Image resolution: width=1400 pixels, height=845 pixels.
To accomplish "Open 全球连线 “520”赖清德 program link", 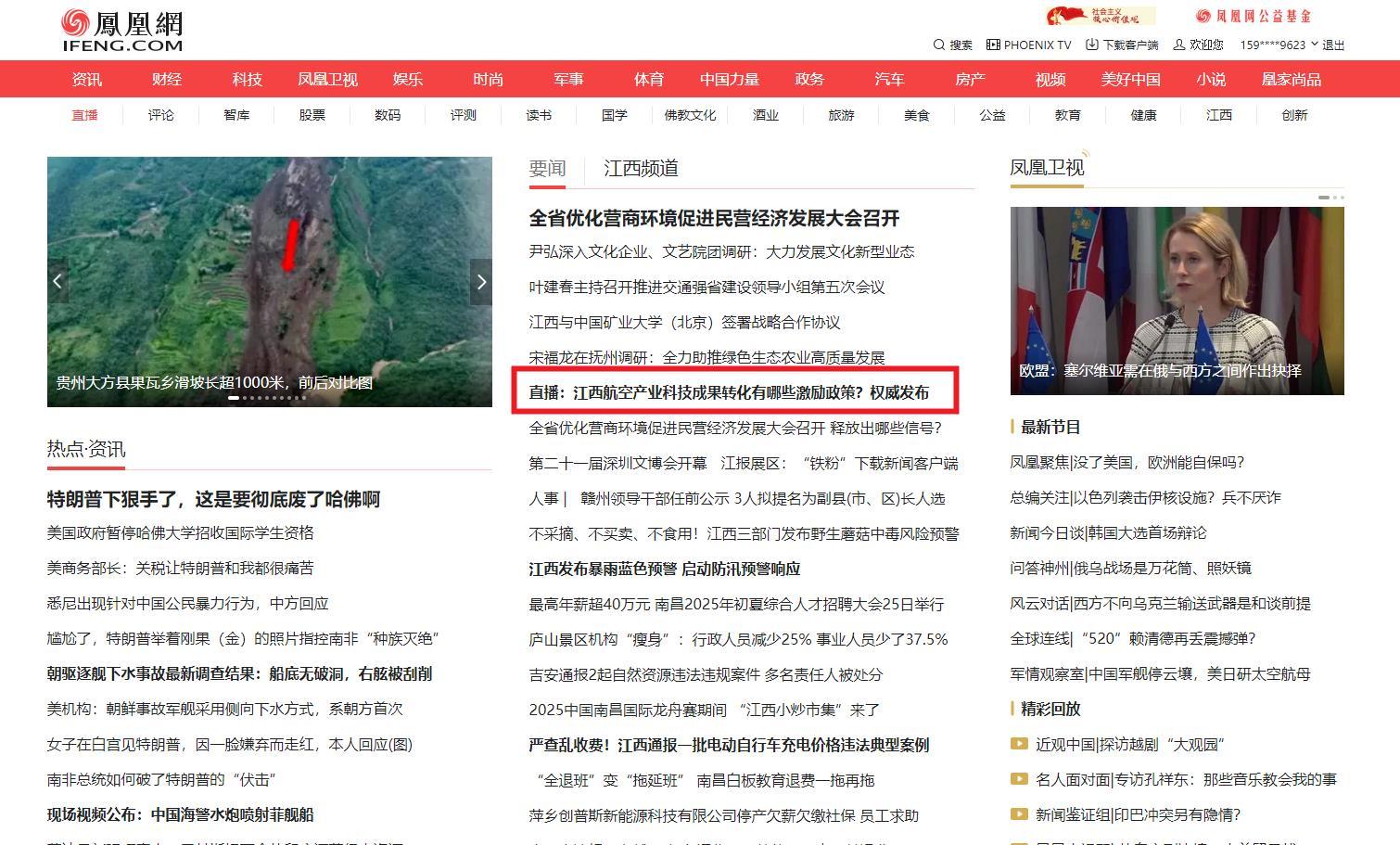I will (1132, 638).
